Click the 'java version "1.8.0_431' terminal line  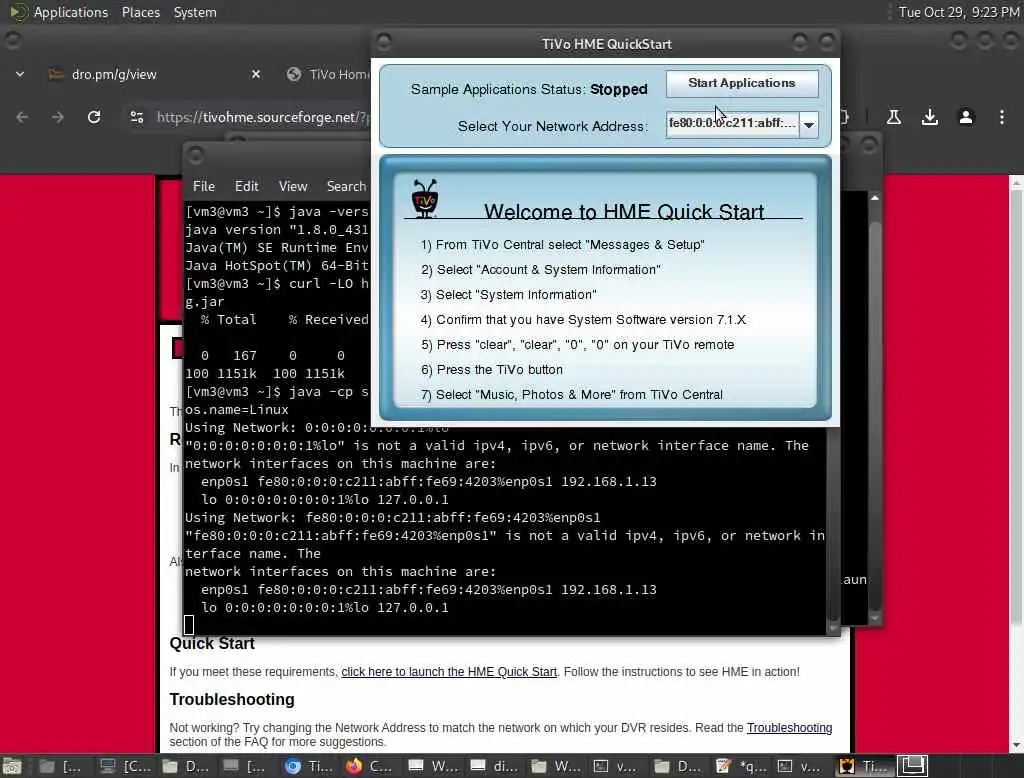(x=276, y=230)
